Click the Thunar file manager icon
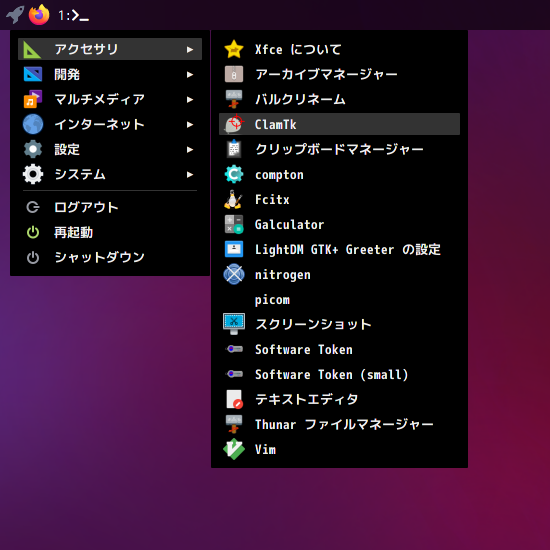550x550 pixels. coord(234,424)
